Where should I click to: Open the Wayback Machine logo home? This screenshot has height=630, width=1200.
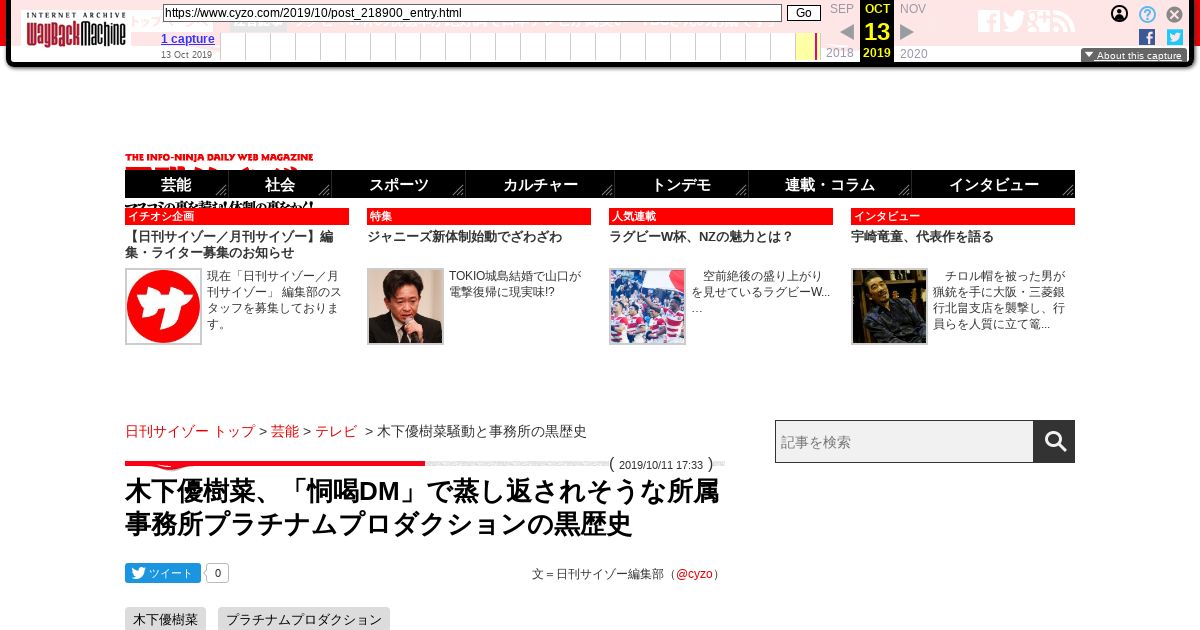point(76,29)
